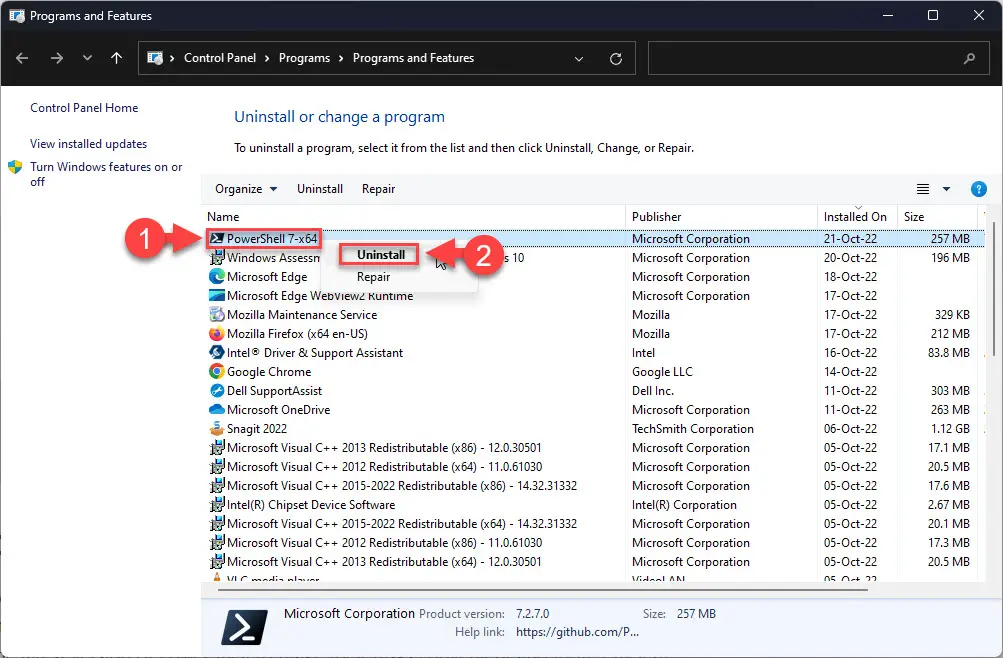Image resolution: width=1003 pixels, height=658 pixels.
Task: Sort by the Publisher column header
Action: coord(656,217)
